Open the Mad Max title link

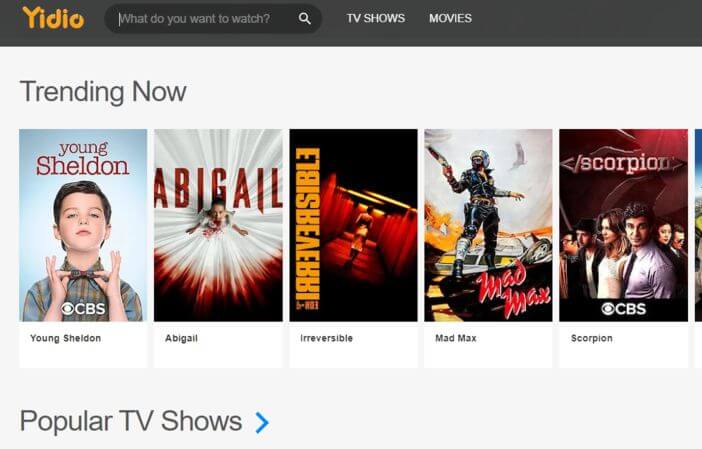point(456,338)
